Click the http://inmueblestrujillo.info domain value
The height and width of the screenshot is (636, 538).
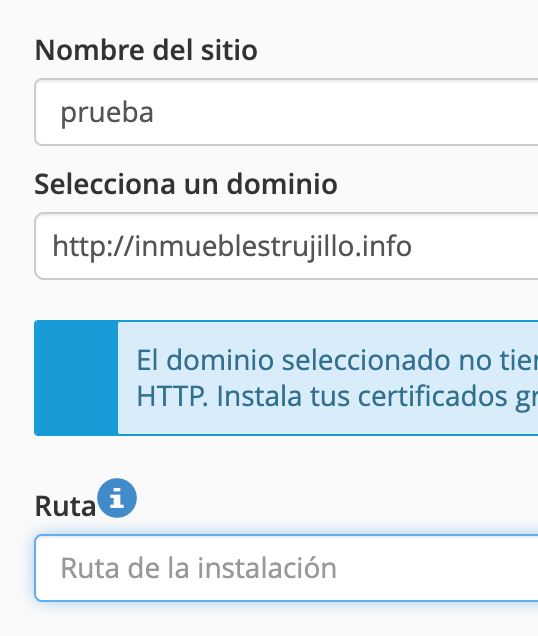coord(232,246)
